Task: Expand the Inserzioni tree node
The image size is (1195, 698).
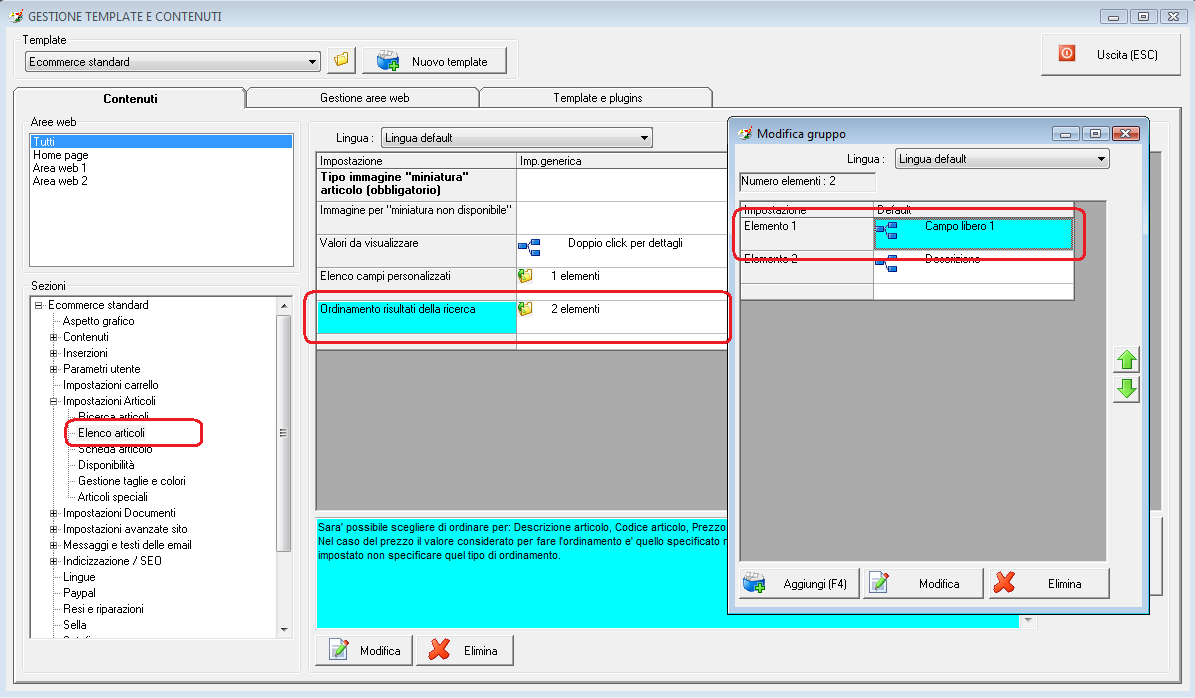Action: pyautogui.click(x=53, y=353)
